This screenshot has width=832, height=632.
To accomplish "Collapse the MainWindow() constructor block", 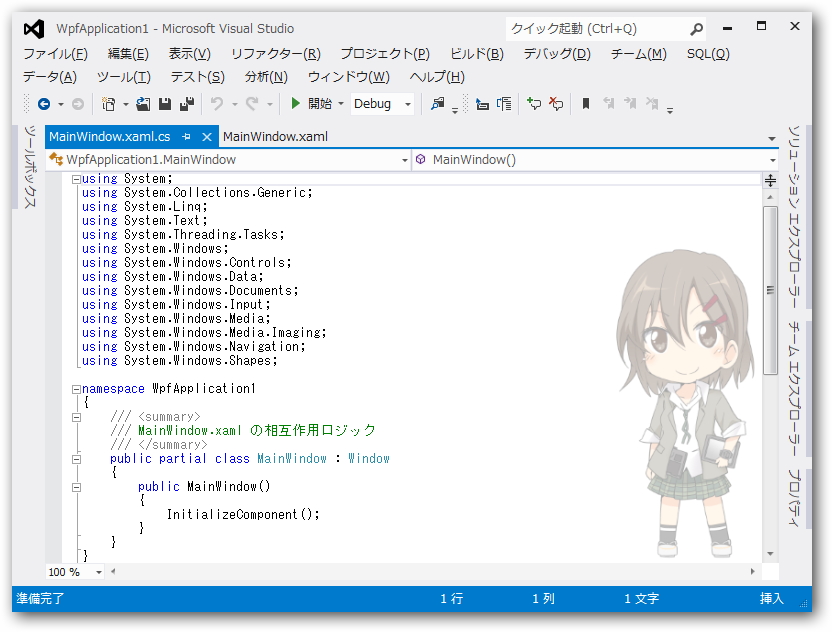I will [x=76, y=488].
